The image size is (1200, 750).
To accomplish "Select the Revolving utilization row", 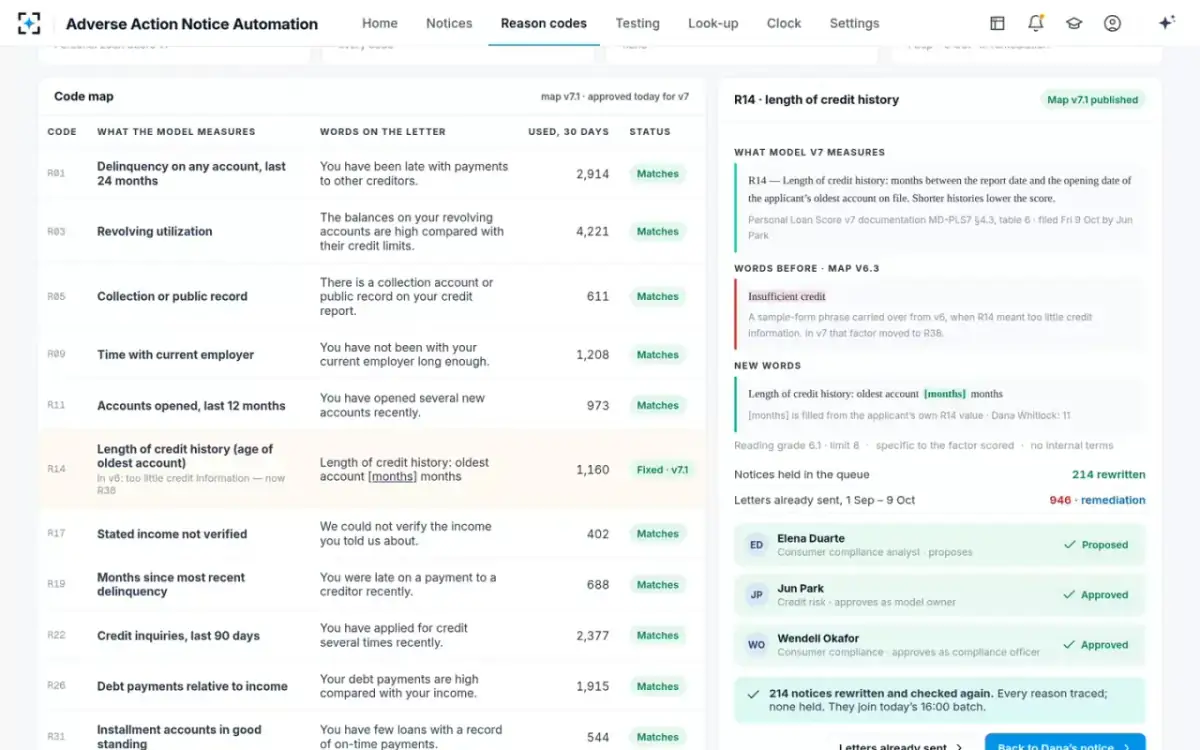I will click(x=372, y=231).
